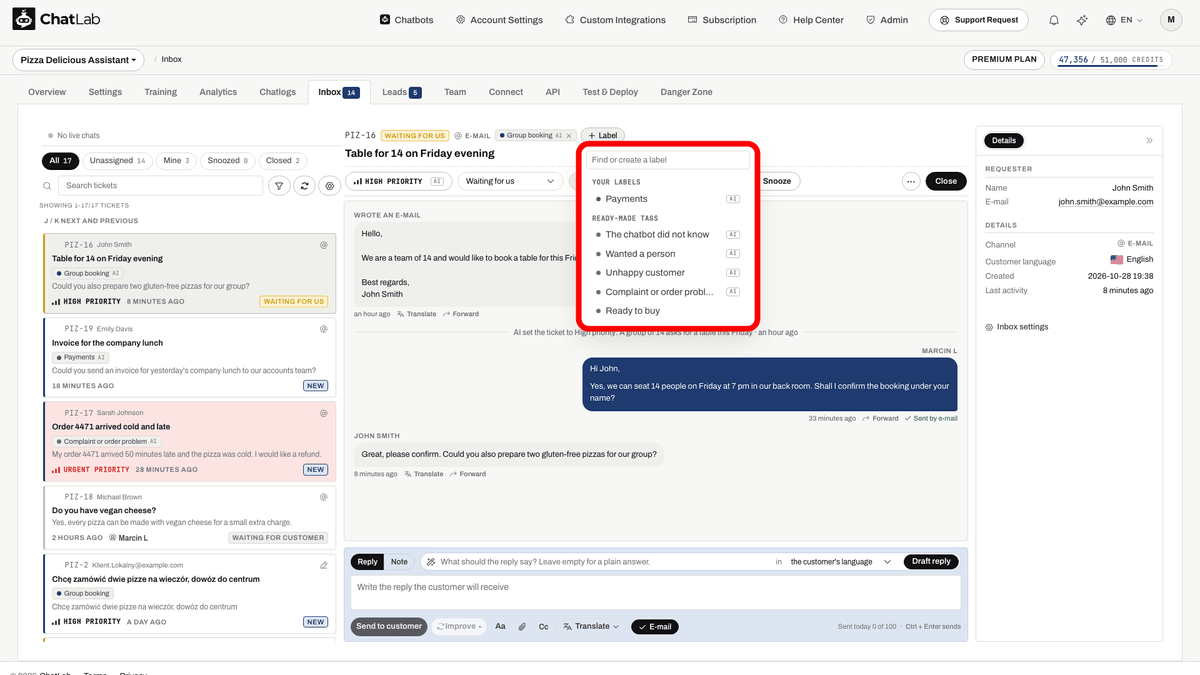
Task: Open Custom Integrations in top navigation
Action: (x=615, y=20)
